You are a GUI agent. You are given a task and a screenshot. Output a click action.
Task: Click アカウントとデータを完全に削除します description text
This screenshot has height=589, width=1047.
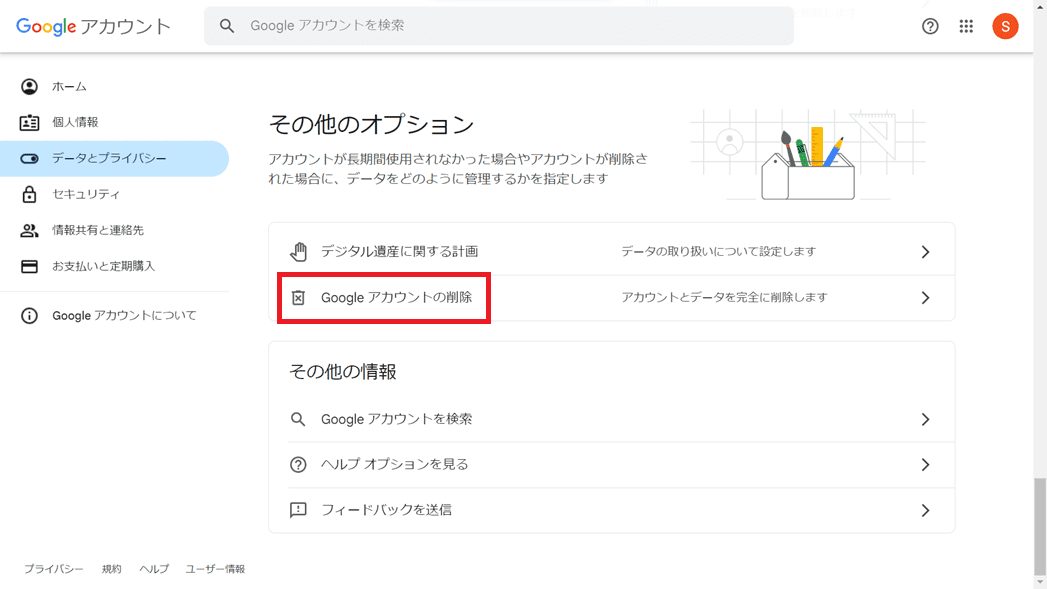(724, 297)
